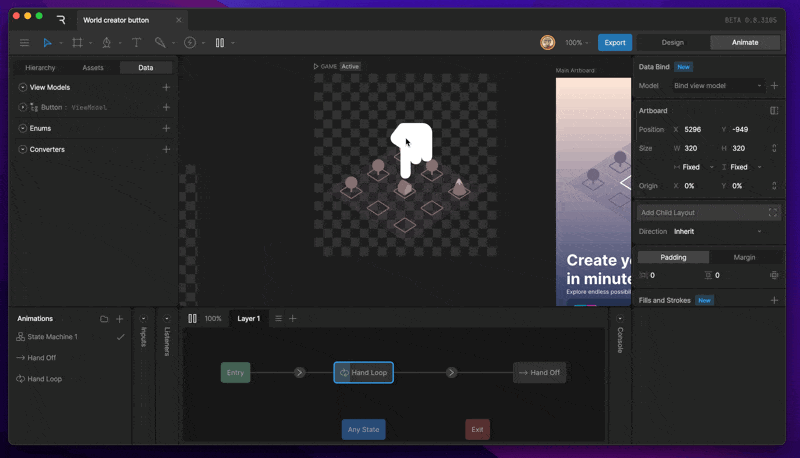The width and height of the screenshot is (800, 458).
Task: Open Bind view model dropdown
Action: (x=717, y=86)
